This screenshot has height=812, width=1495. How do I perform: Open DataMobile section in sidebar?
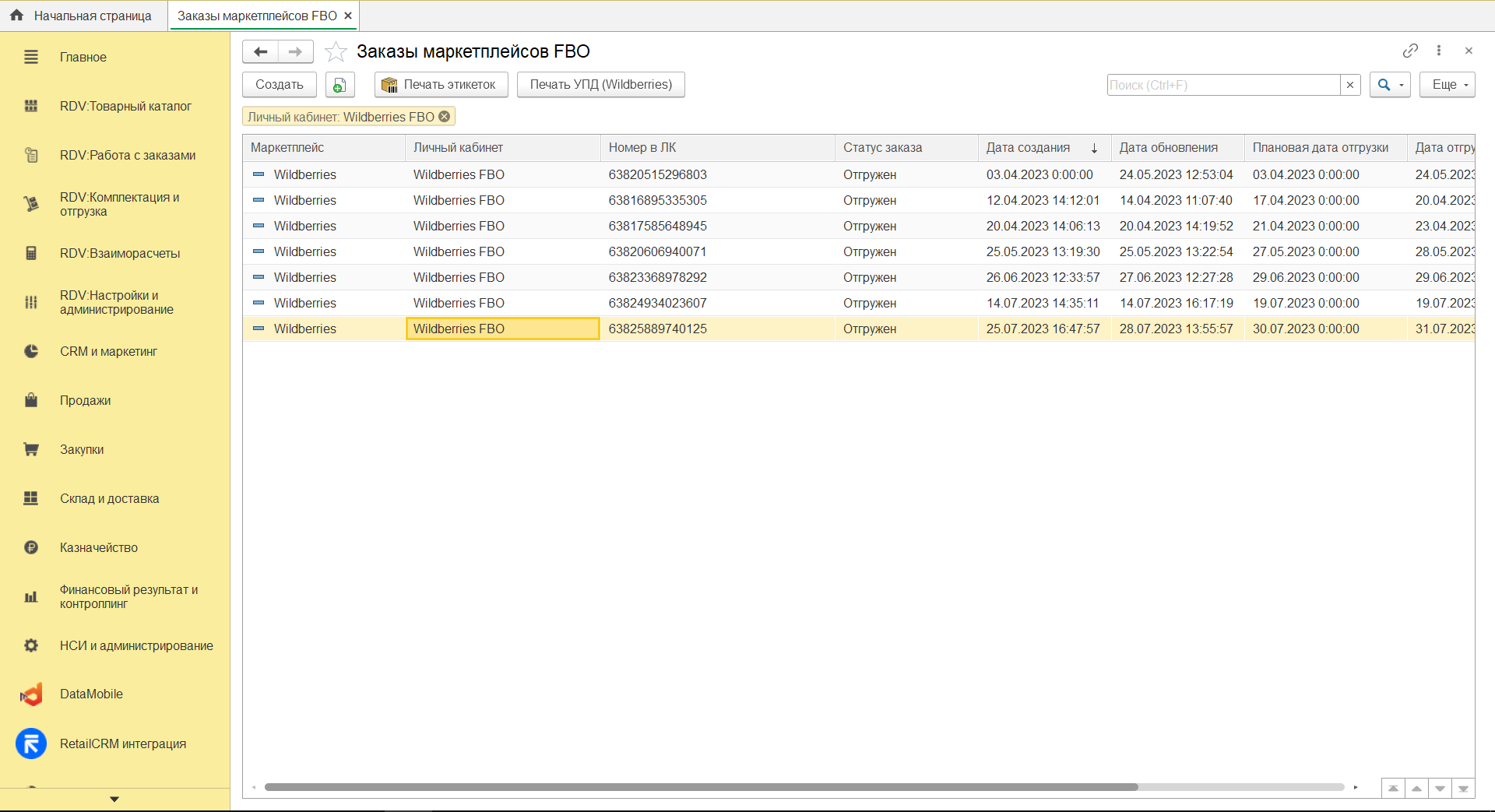(x=91, y=694)
